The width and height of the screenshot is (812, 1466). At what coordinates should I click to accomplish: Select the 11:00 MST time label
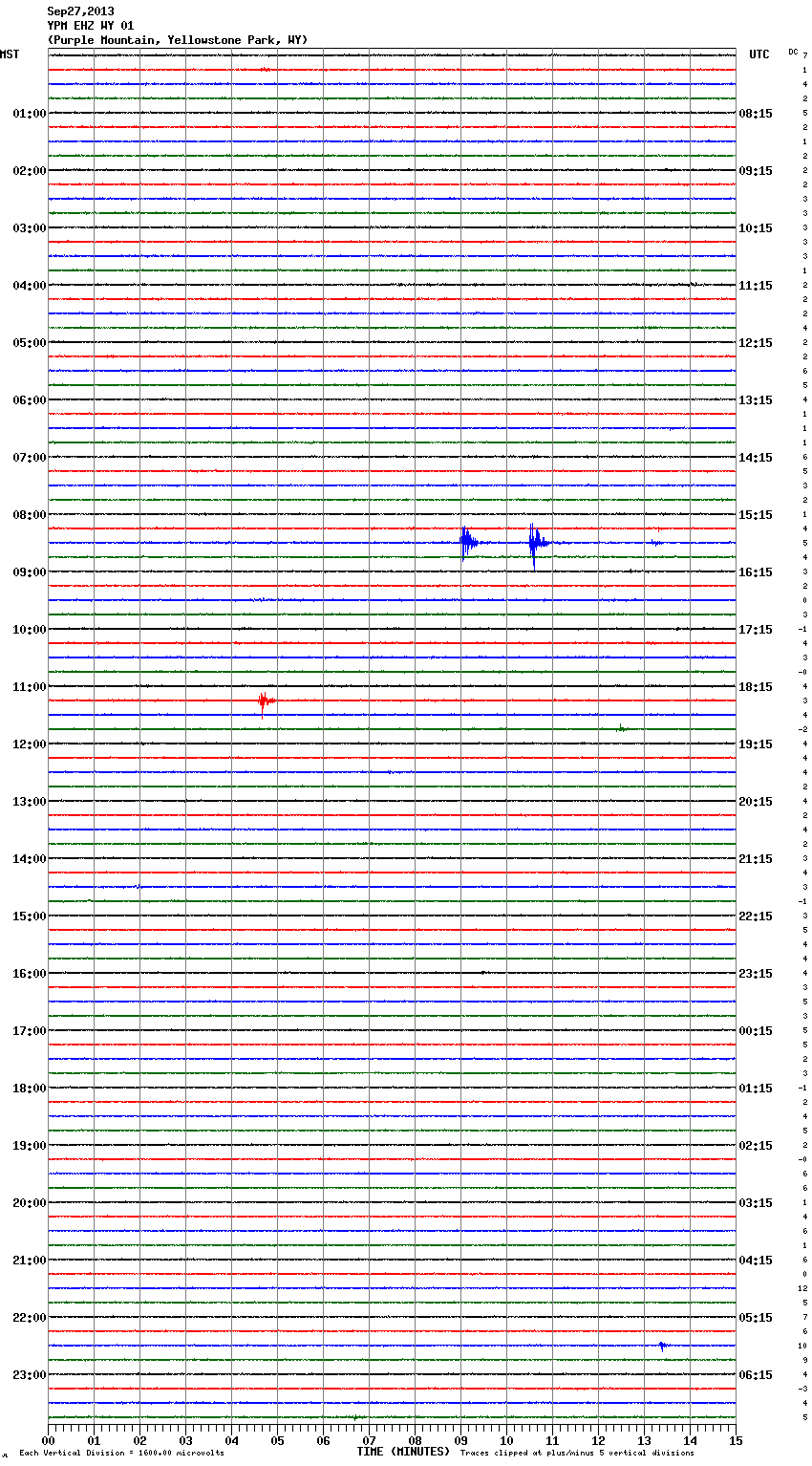(x=29, y=687)
